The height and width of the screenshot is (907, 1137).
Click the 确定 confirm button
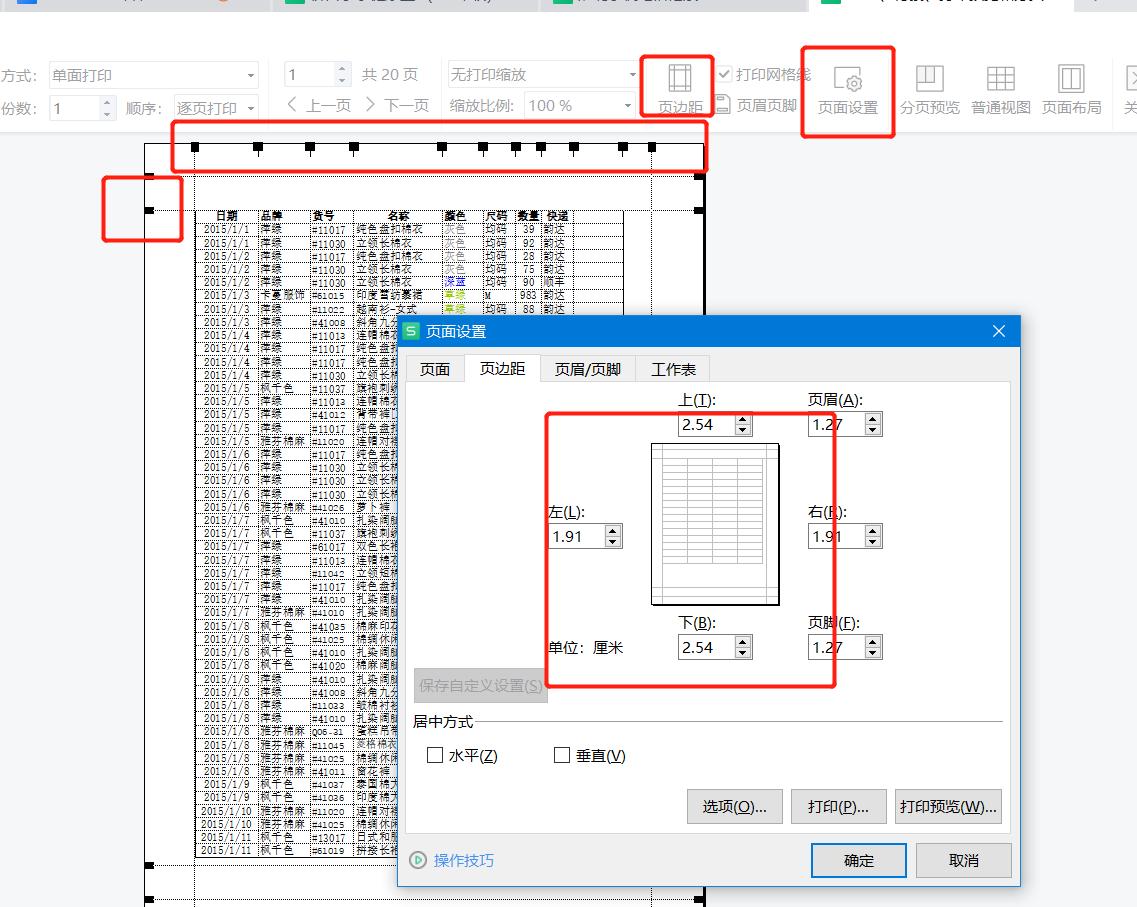click(x=858, y=860)
